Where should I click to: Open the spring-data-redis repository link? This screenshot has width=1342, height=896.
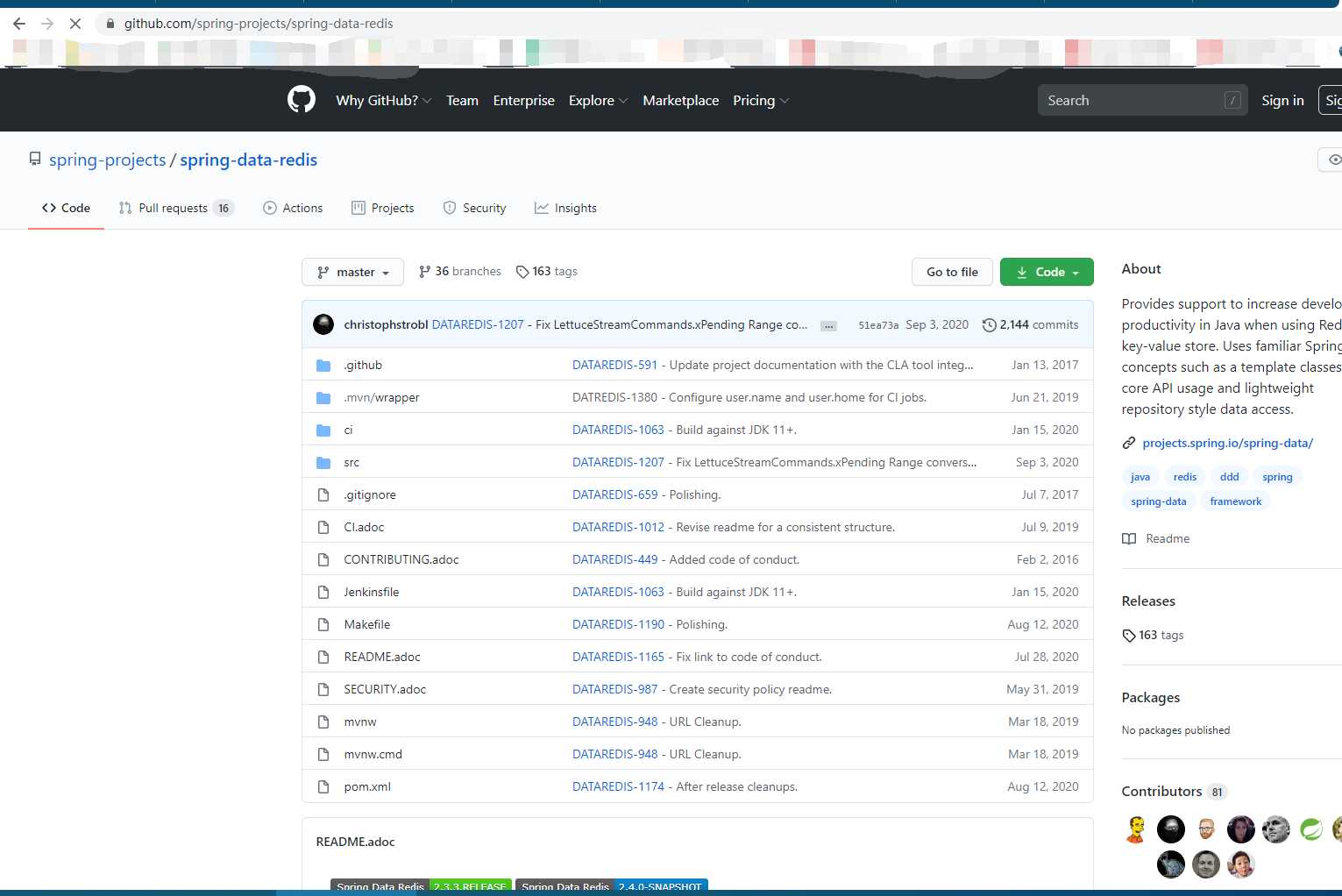click(249, 160)
